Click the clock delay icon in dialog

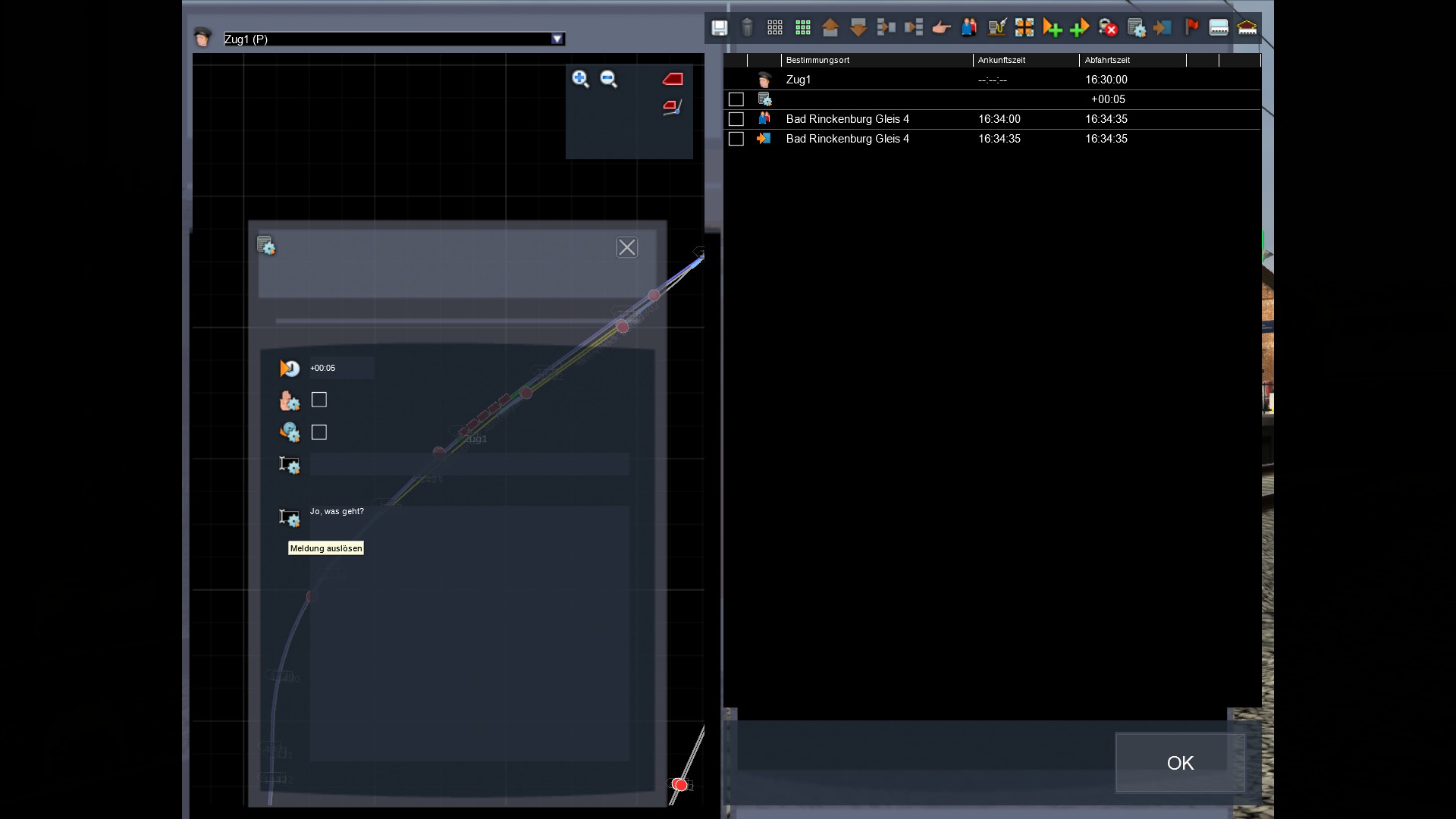290,369
